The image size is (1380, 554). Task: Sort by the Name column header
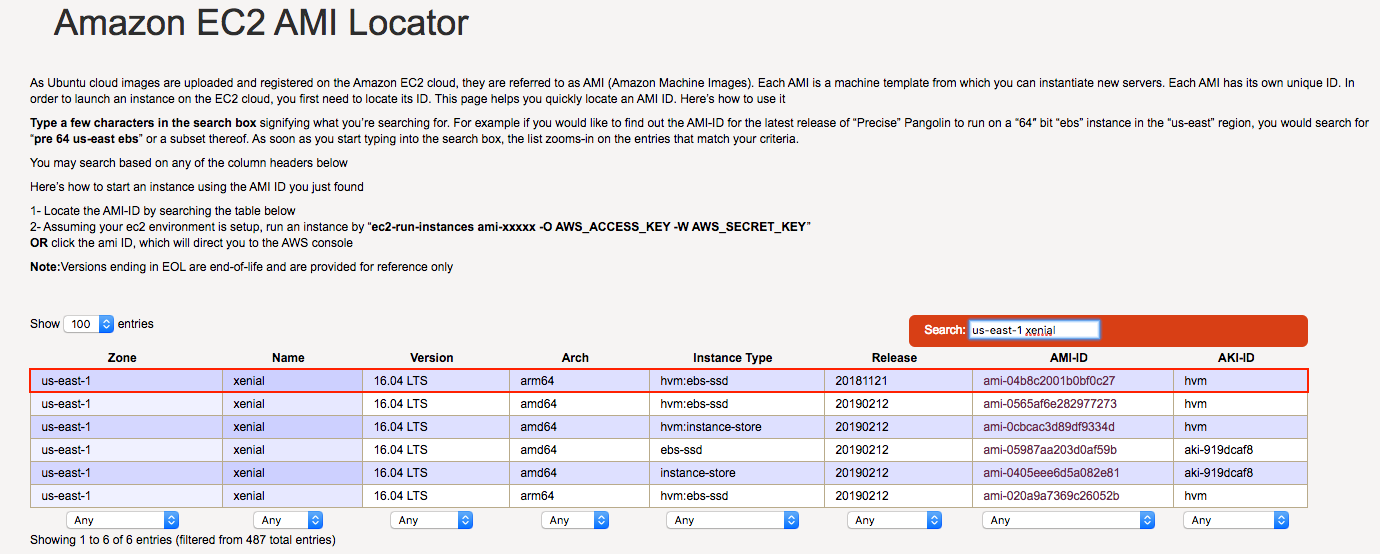point(288,357)
